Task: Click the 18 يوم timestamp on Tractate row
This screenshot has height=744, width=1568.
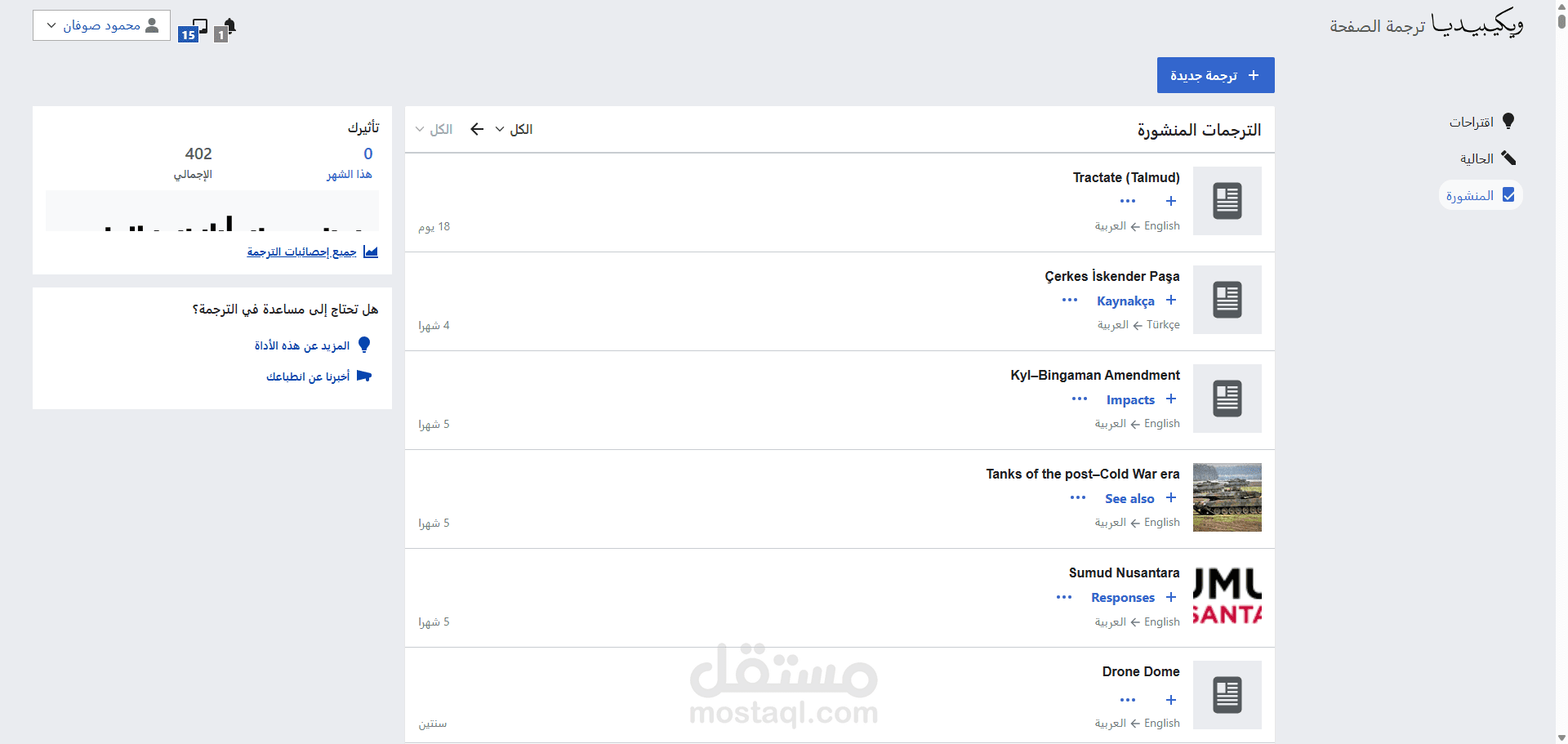Action: point(434,226)
